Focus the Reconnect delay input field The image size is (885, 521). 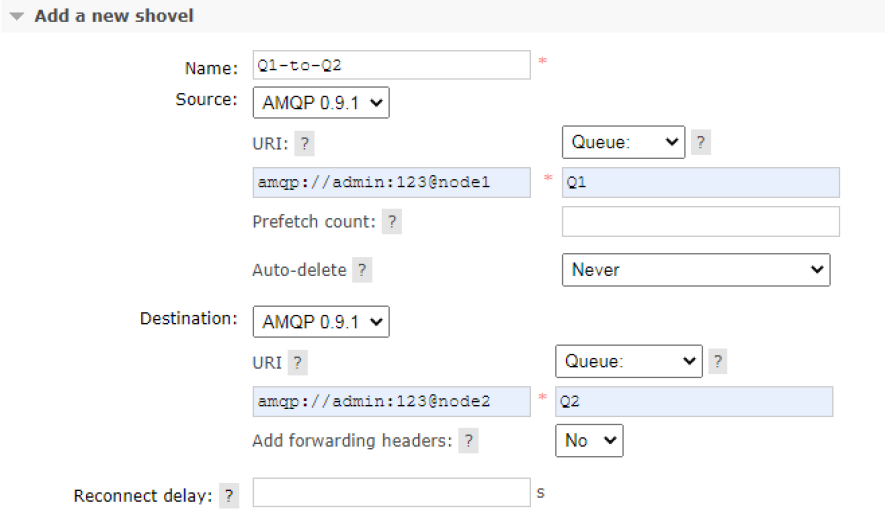(392, 493)
